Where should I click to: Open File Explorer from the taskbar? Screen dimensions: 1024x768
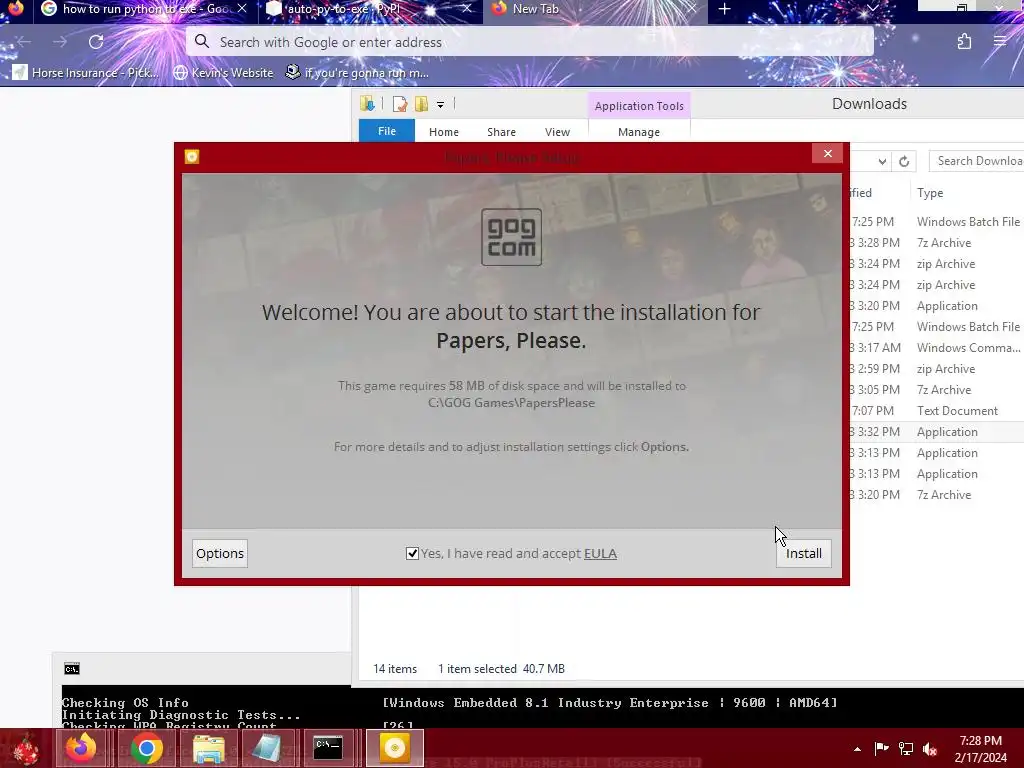(x=208, y=748)
